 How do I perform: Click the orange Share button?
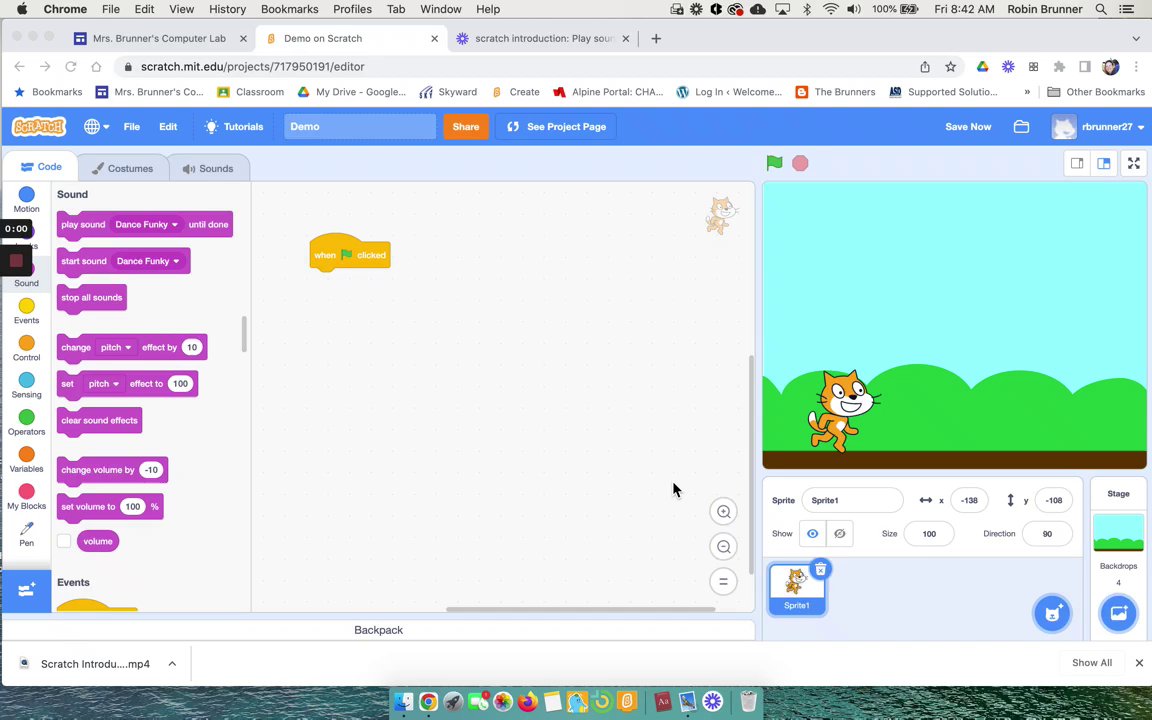[466, 126]
